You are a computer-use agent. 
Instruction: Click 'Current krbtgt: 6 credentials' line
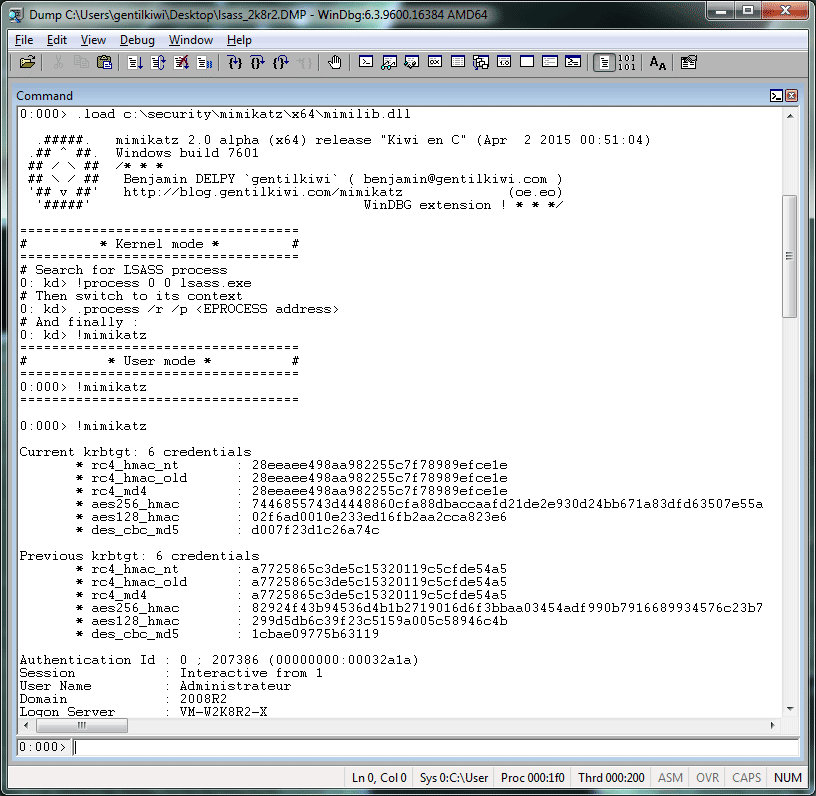[x=135, y=452]
